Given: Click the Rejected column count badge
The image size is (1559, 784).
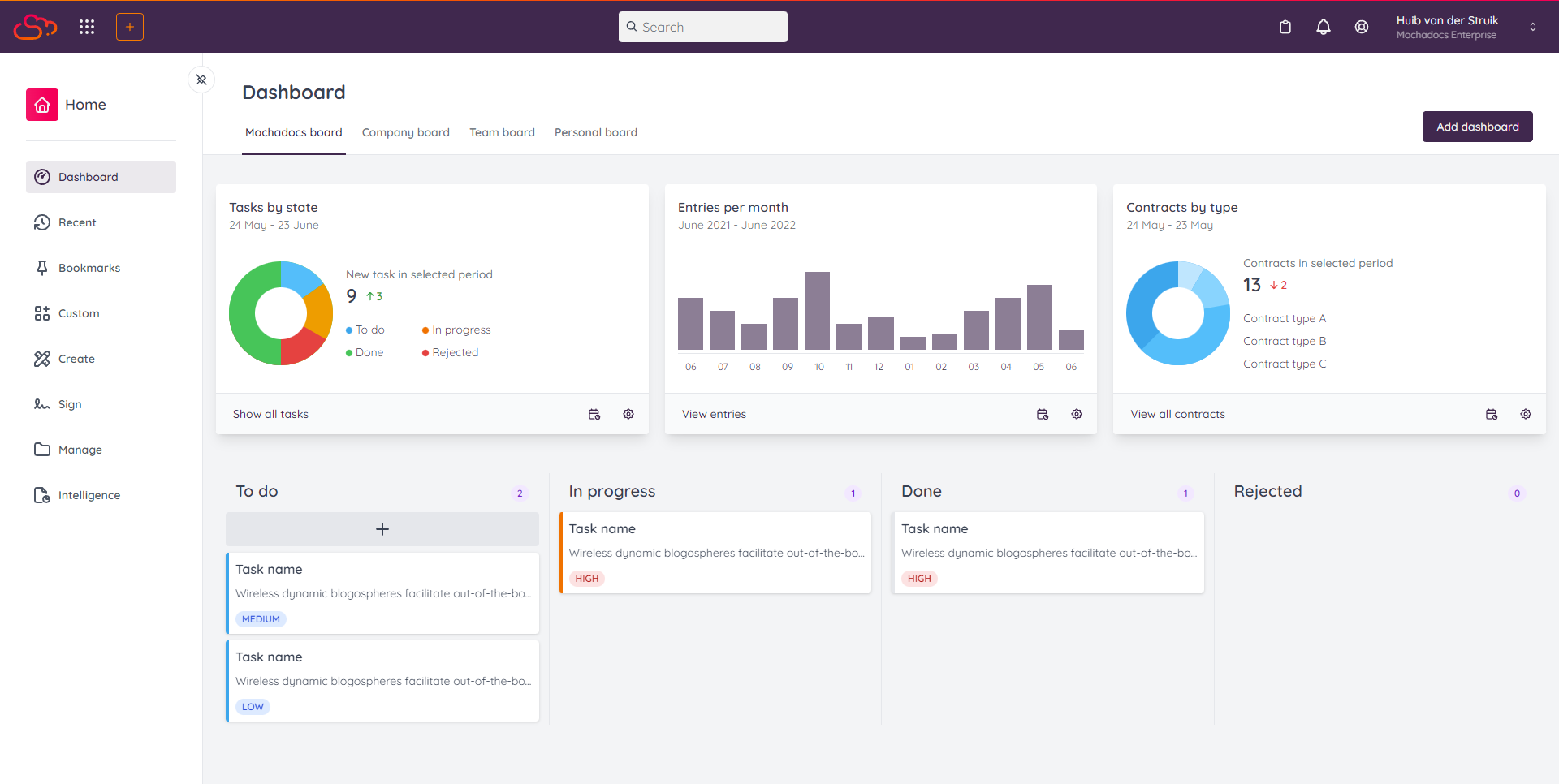Looking at the screenshot, I should 1517,493.
